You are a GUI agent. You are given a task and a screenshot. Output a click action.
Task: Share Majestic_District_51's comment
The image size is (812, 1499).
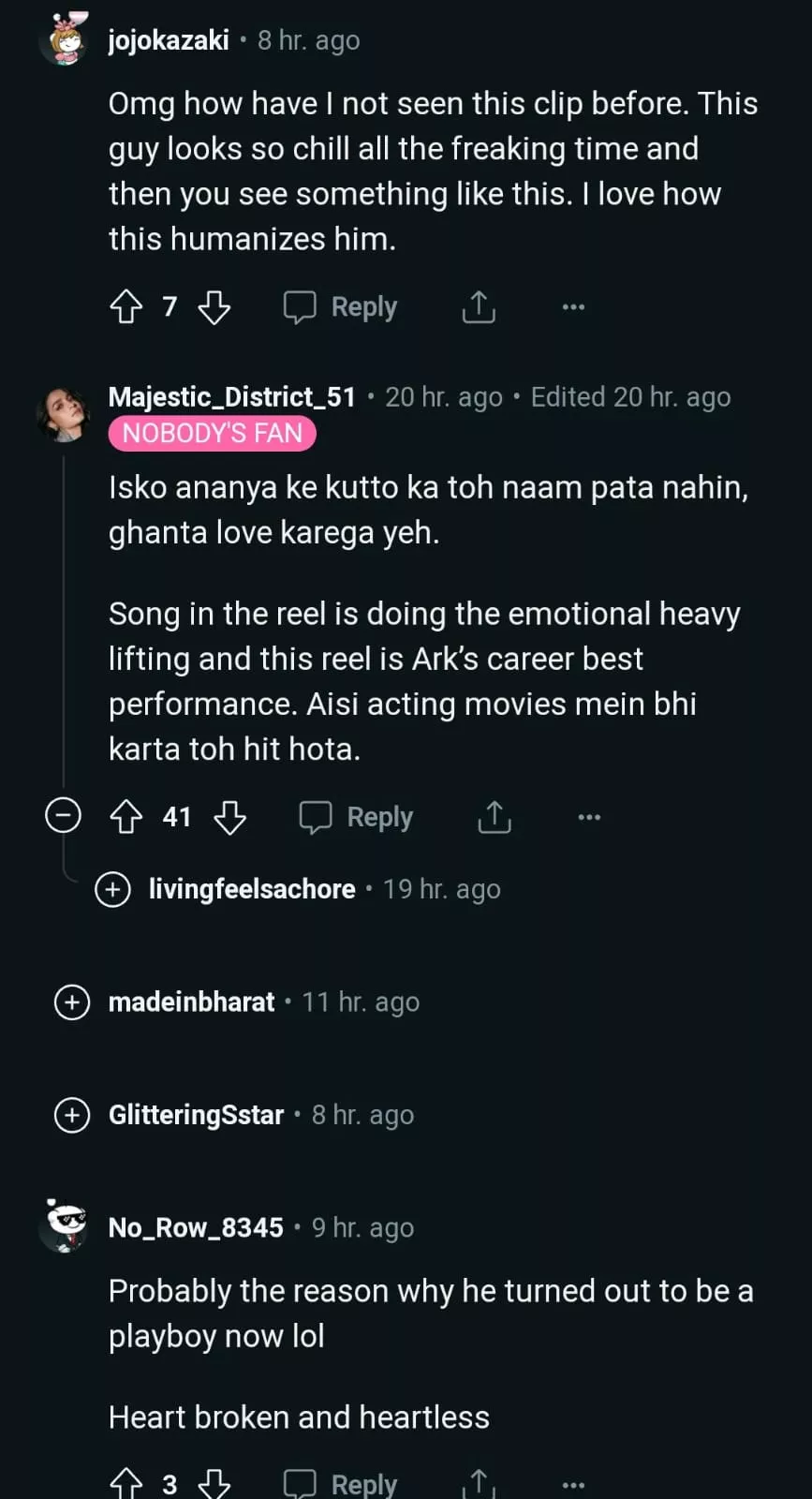point(495,817)
